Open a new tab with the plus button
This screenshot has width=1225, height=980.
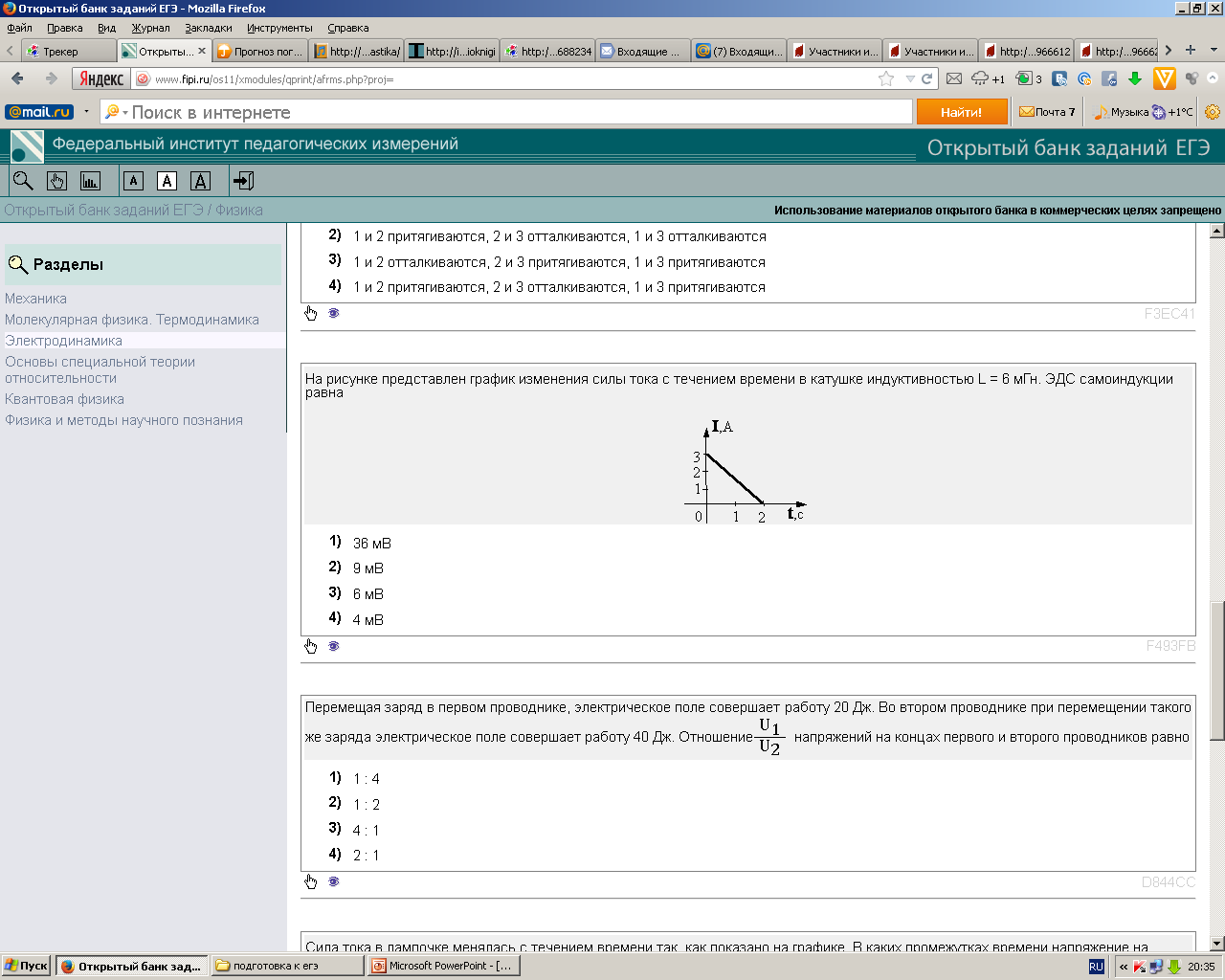(x=1191, y=50)
